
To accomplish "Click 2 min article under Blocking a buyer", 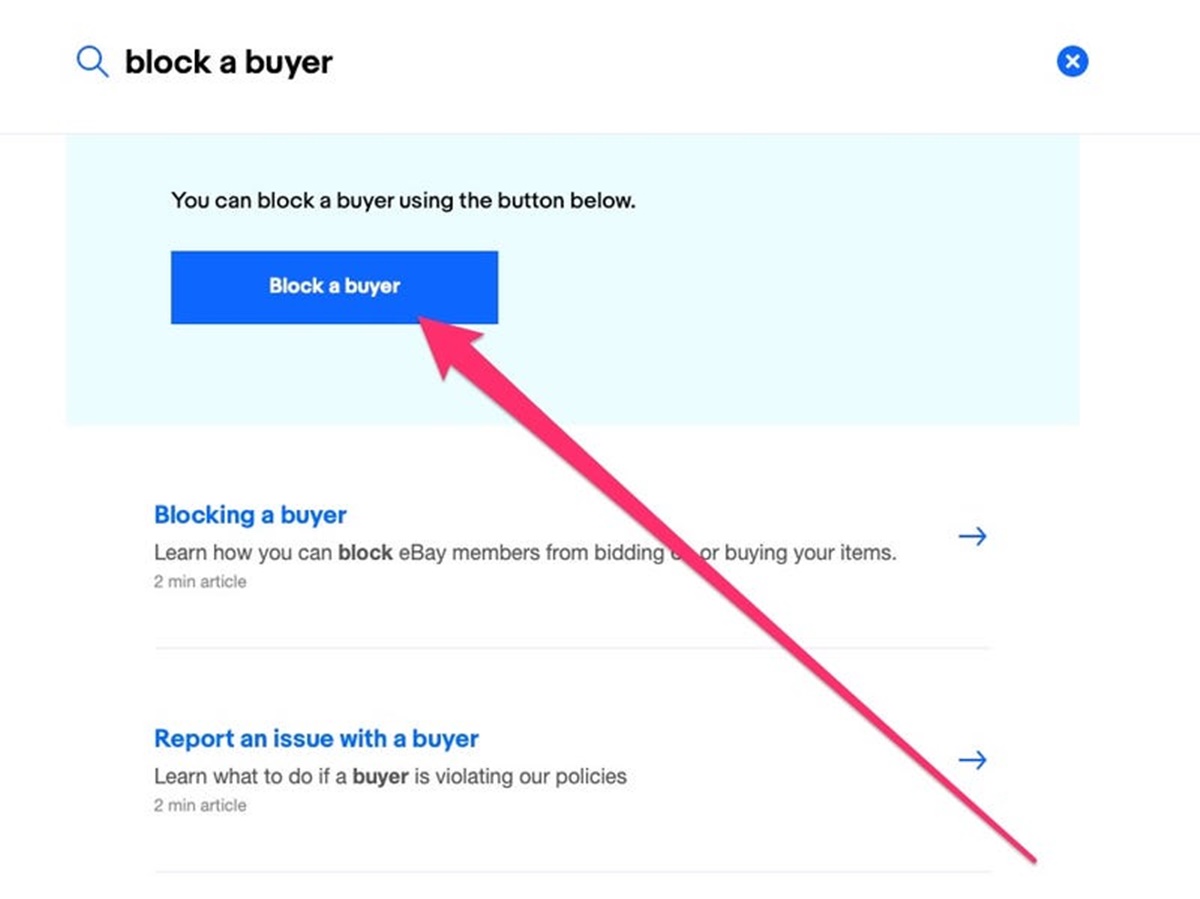I will coord(200,582).
